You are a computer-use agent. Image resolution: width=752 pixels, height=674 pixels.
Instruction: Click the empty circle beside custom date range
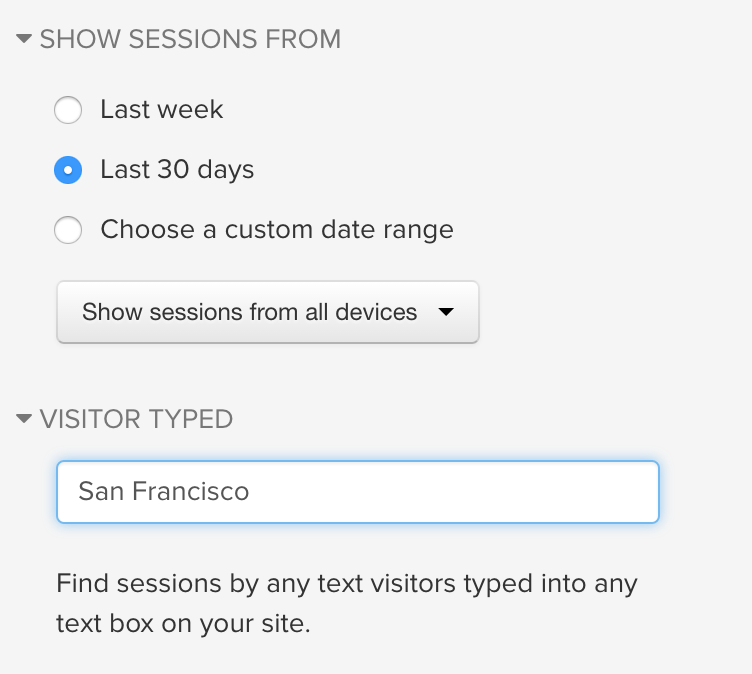point(68,230)
